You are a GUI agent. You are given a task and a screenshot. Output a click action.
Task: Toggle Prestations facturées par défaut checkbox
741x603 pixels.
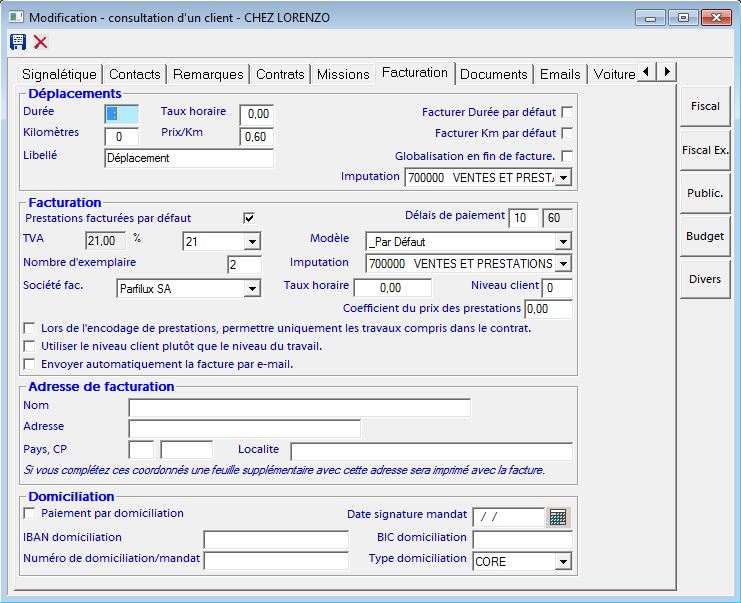pyautogui.click(x=249, y=218)
